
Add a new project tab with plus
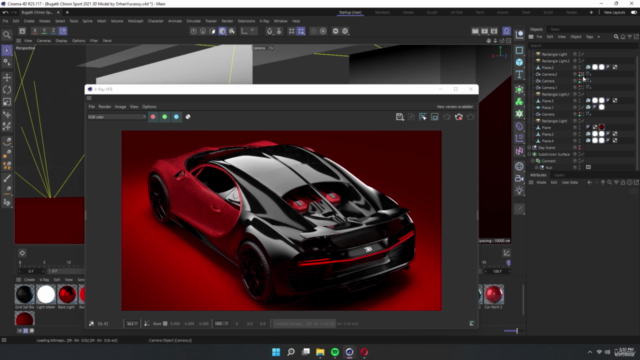[x=67, y=12]
